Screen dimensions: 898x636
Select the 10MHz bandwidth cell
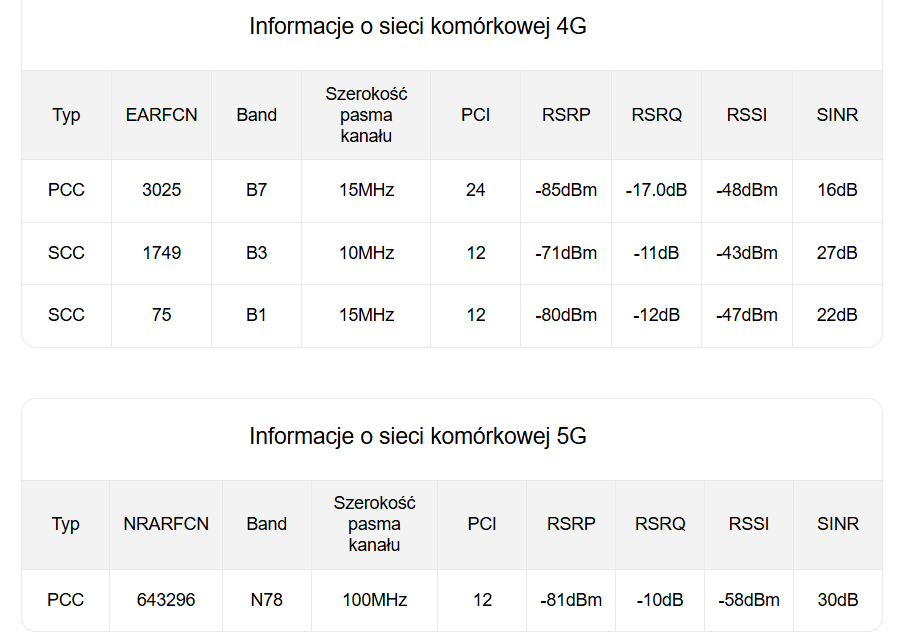[x=366, y=253]
